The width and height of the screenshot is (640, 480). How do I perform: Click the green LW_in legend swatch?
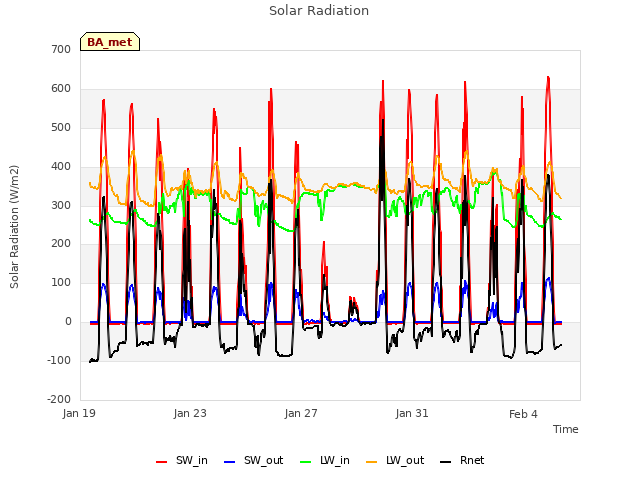[306, 462]
